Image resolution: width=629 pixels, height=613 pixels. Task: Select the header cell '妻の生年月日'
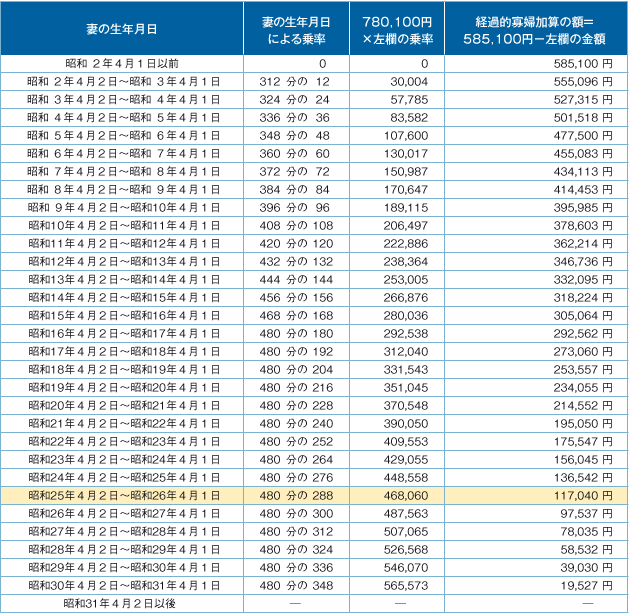pyautogui.click(x=122, y=29)
